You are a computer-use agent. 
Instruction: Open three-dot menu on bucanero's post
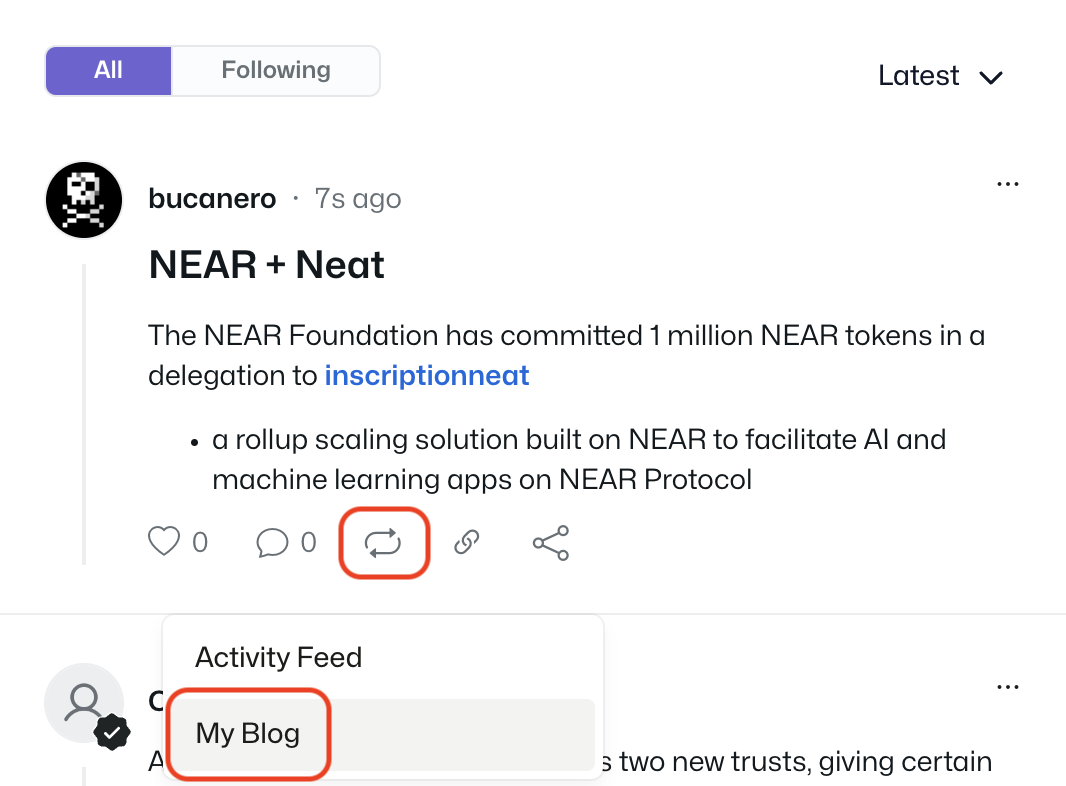point(1008,184)
